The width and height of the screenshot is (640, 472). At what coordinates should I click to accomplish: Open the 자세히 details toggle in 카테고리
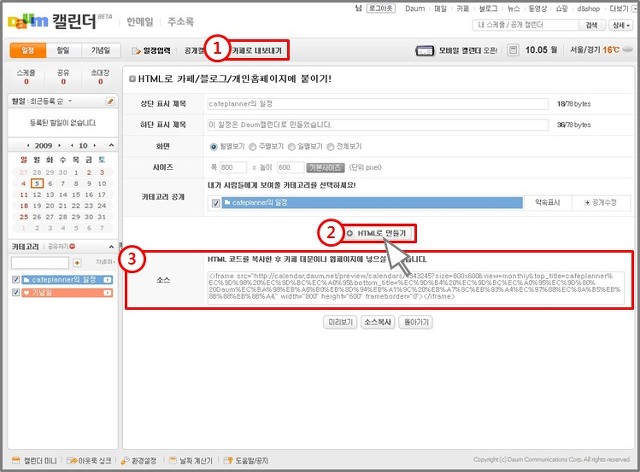tap(105, 262)
